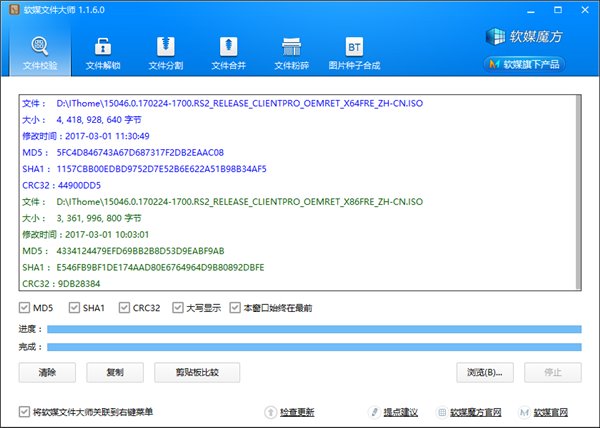Click the modified time 2017-03-01 10:03:01
600x428 pixels.
107,234
